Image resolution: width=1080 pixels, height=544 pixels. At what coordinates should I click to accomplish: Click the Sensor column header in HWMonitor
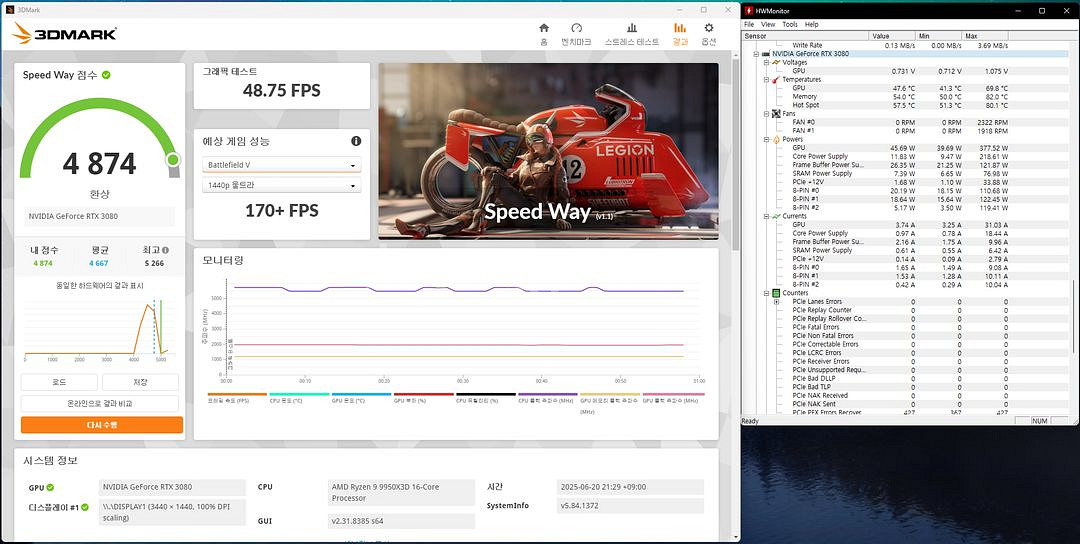coord(805,36)
